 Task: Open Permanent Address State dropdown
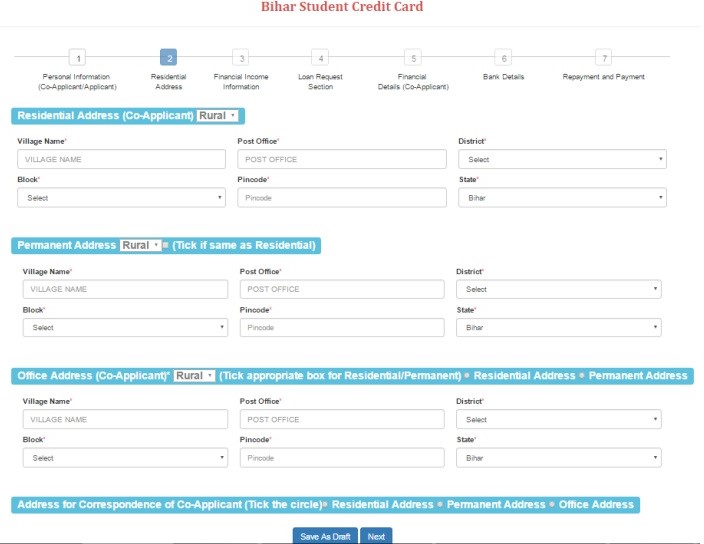click(x=559, y=328)
